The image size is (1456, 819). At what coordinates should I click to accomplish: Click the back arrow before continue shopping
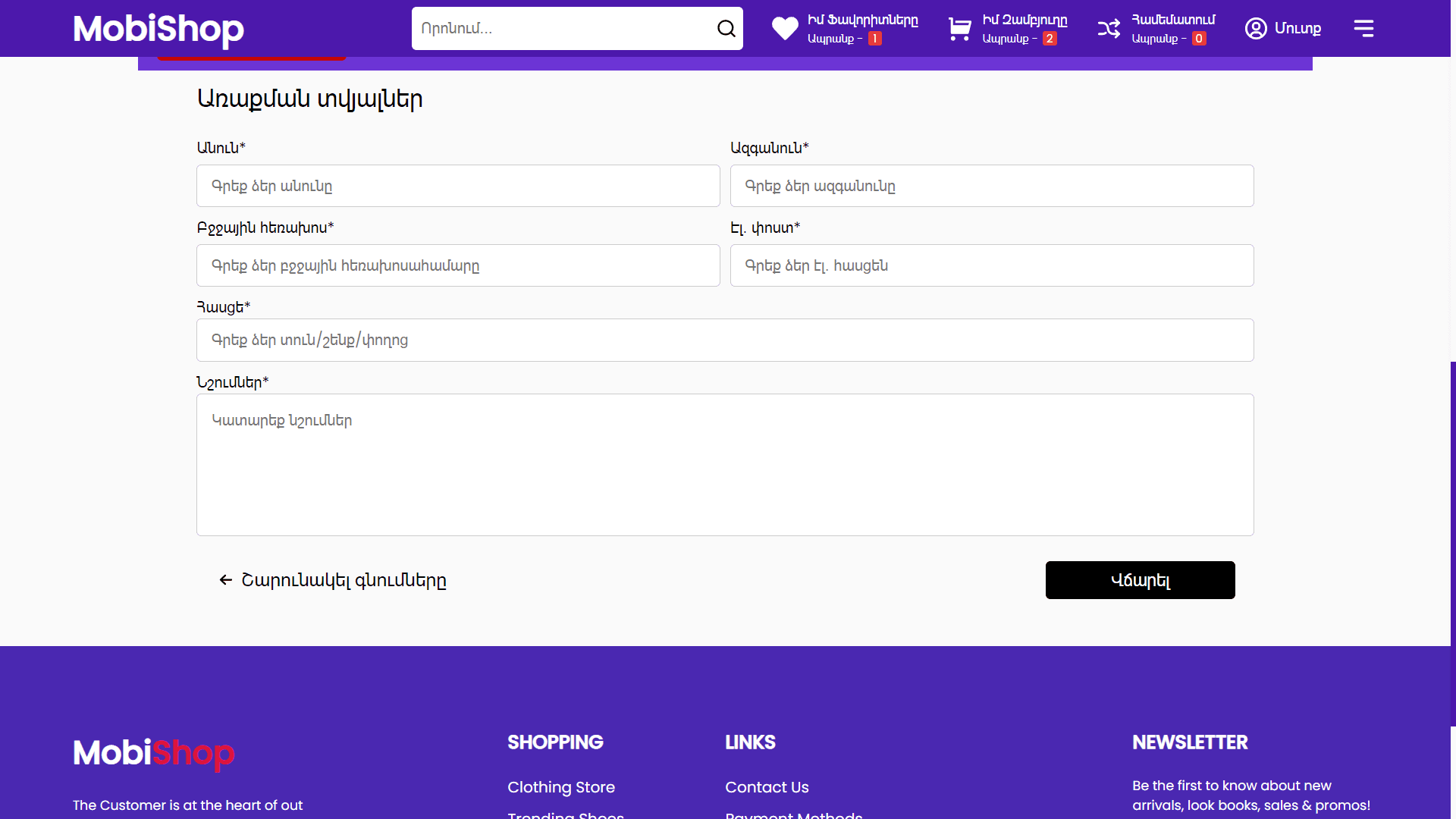[225, 580]
